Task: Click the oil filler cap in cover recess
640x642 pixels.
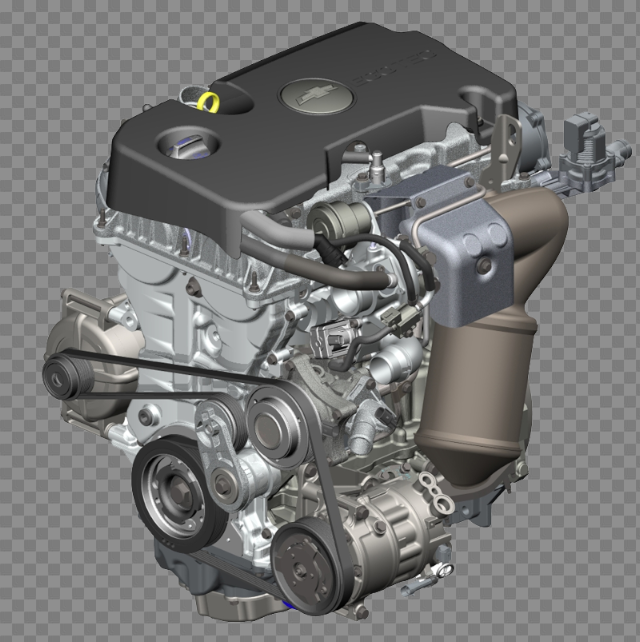Action: (188, 146)
